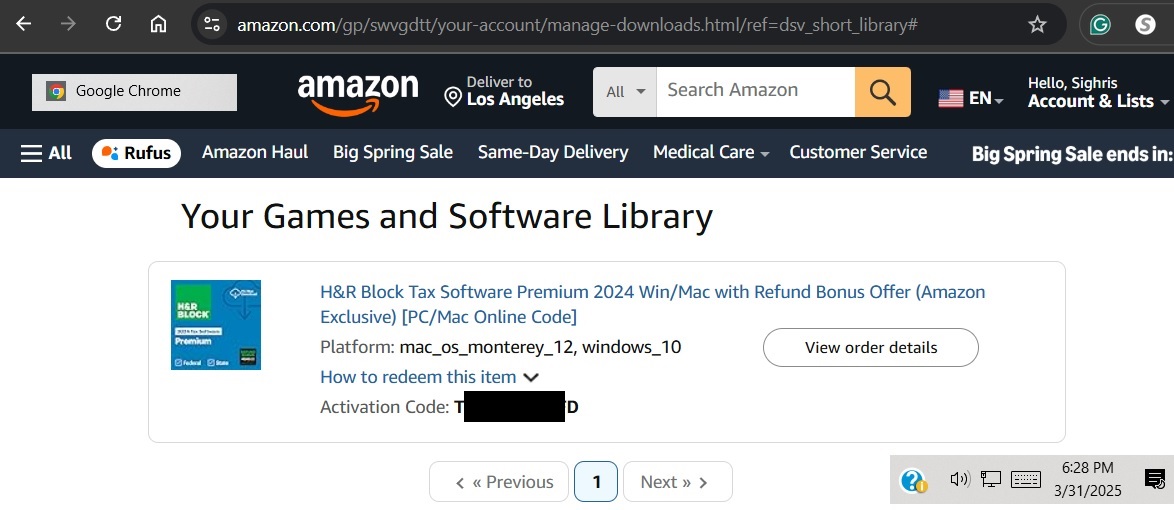Image resolution: width=1174 pixels, height=510 pixels.
Task: Click the H&R Block product thumbnail
Action: point(216,325)
